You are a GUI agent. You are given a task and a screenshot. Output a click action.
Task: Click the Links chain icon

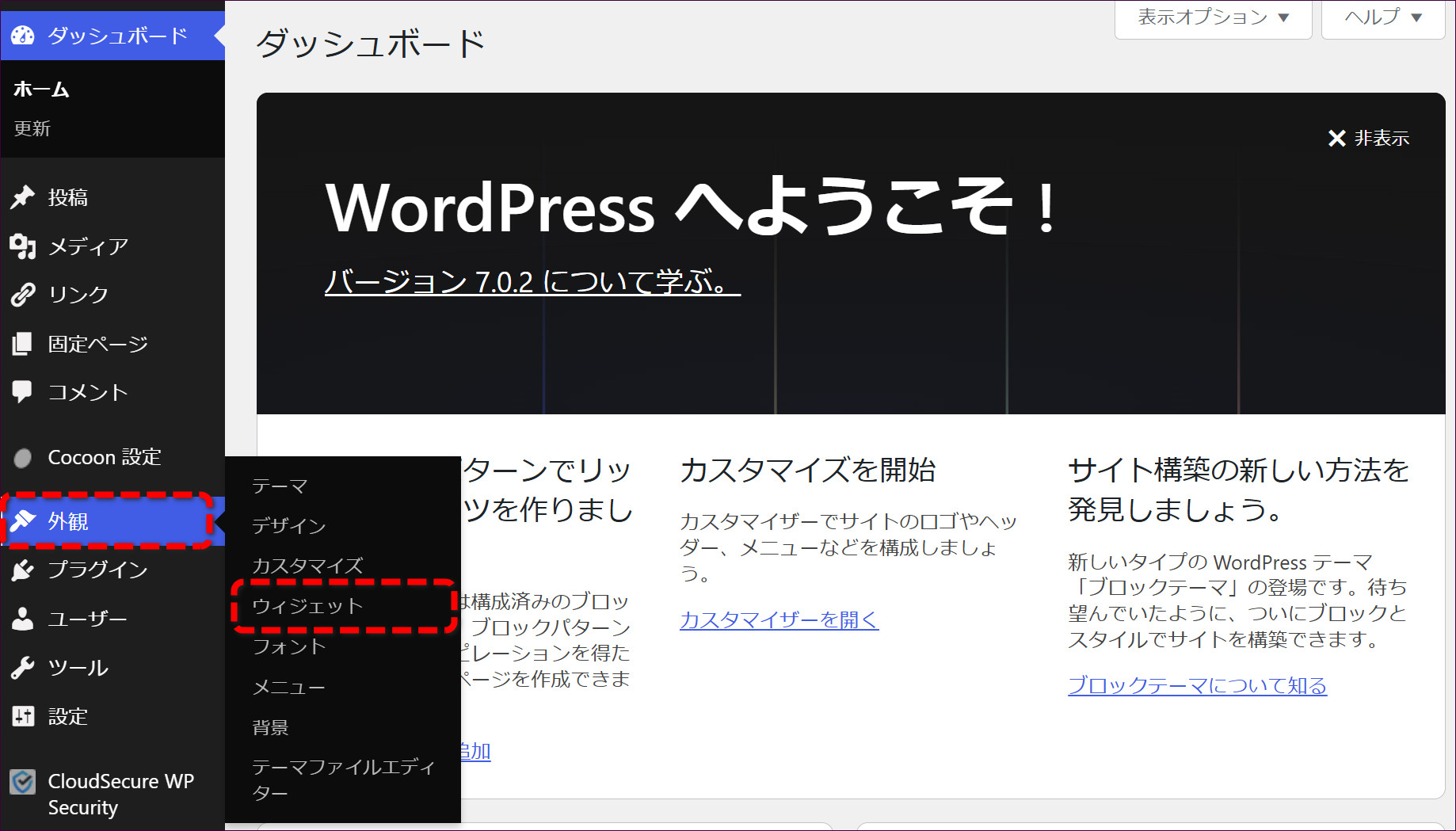coord(23,295)
